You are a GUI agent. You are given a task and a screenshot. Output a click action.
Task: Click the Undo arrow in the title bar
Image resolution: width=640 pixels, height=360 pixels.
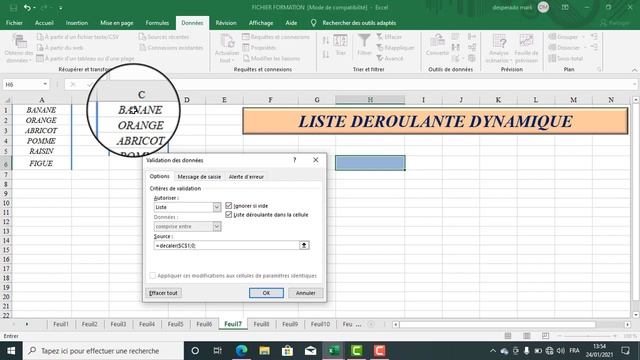pyautogui.click(x=27, y=7)
